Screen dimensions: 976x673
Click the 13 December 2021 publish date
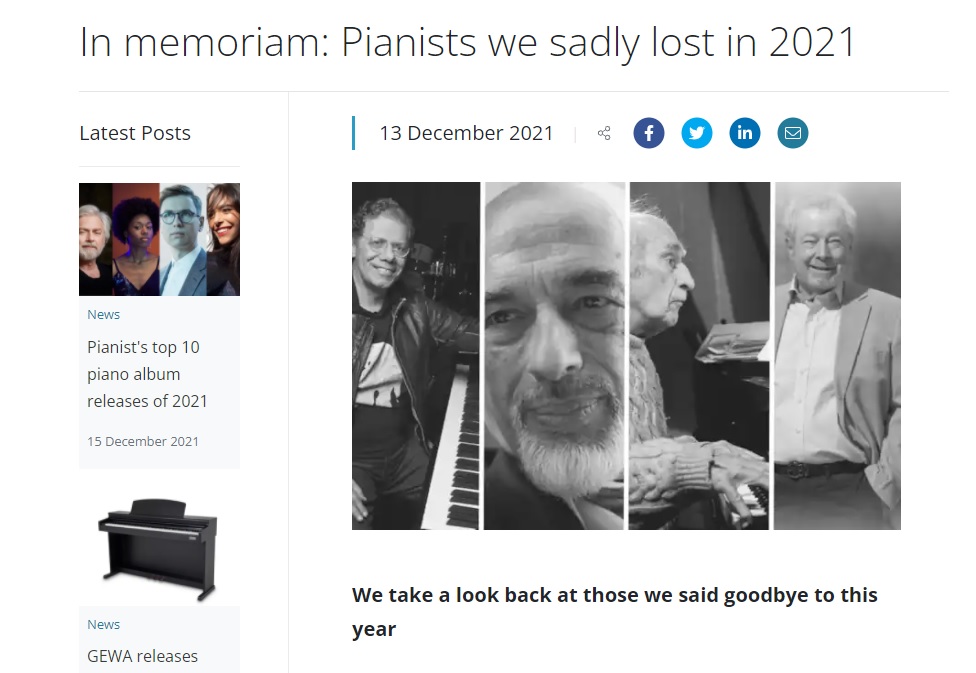[466, 133]
